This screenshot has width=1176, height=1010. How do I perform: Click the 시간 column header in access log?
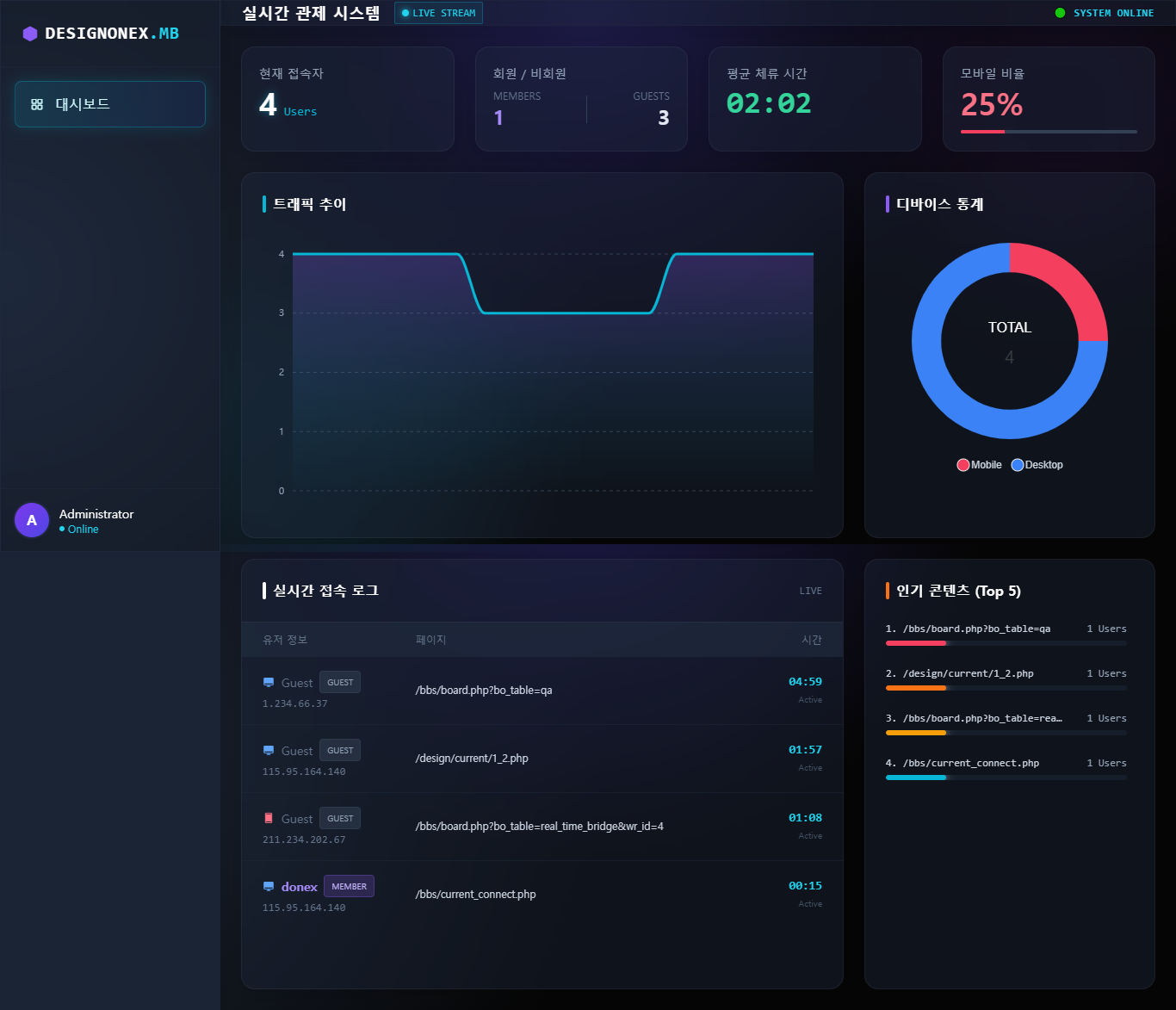tap(811, 640)
